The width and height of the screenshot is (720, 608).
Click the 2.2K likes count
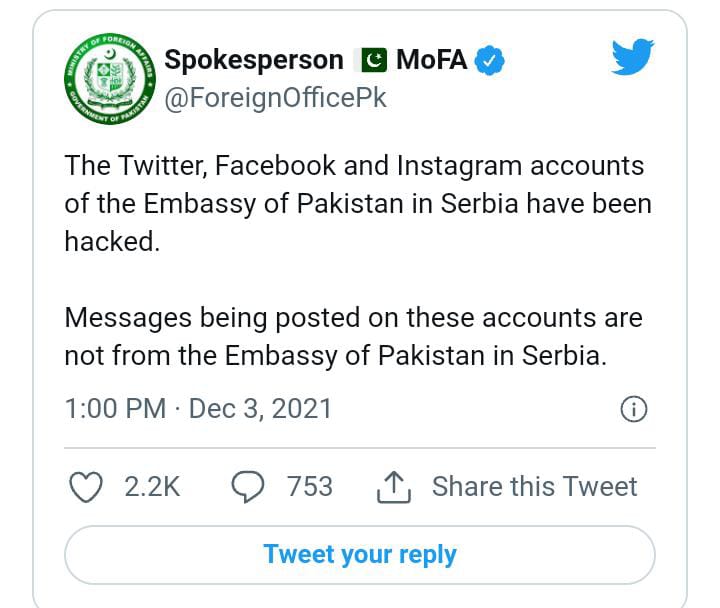(x=152, y=487)
